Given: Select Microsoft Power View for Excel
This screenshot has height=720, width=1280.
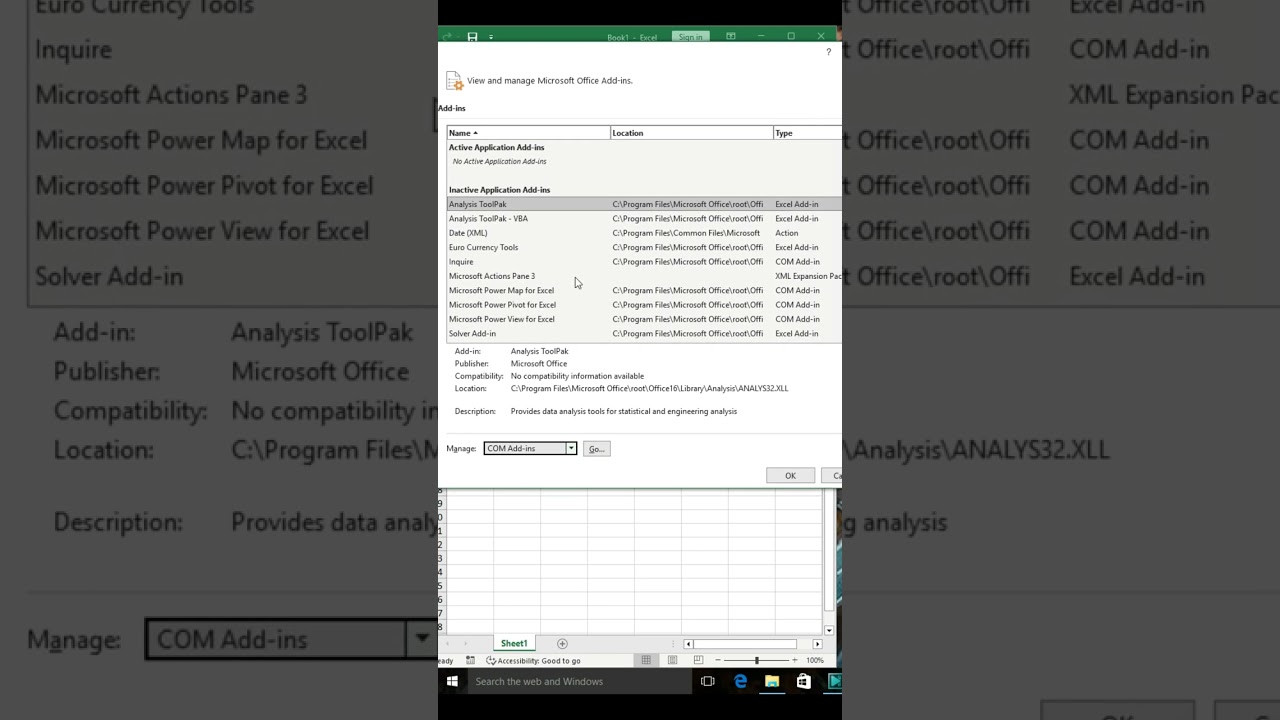Looking at the screenshot, I should point(644,319).
